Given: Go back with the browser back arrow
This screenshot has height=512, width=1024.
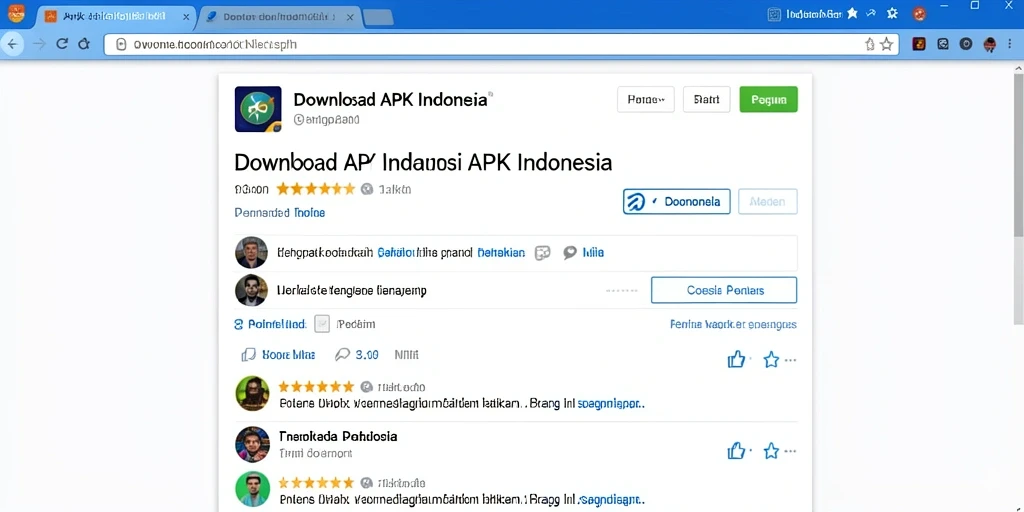Looking at the screenshot, I should point(12,44).
